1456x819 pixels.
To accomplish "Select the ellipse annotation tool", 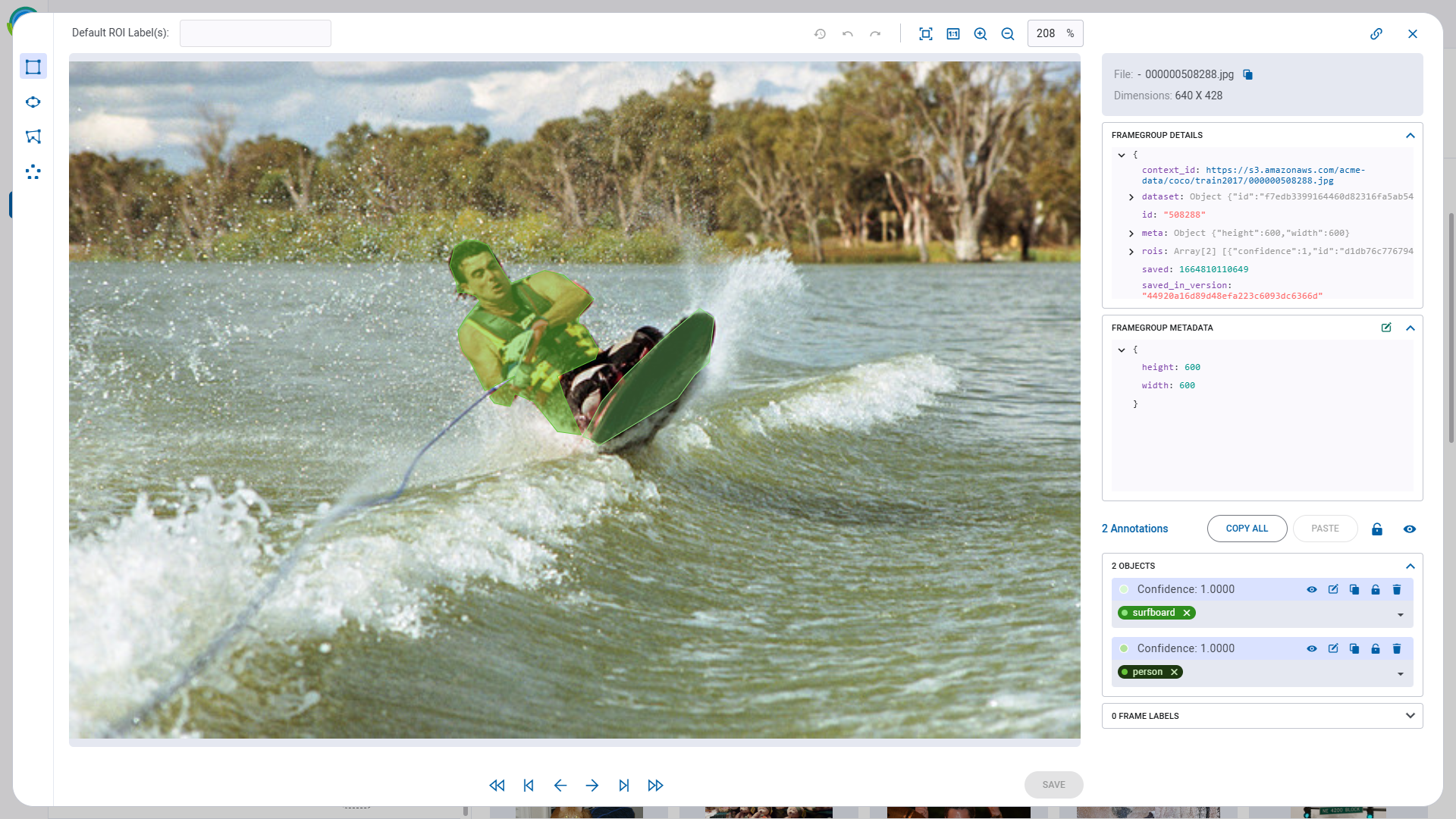I will (33, 102).
